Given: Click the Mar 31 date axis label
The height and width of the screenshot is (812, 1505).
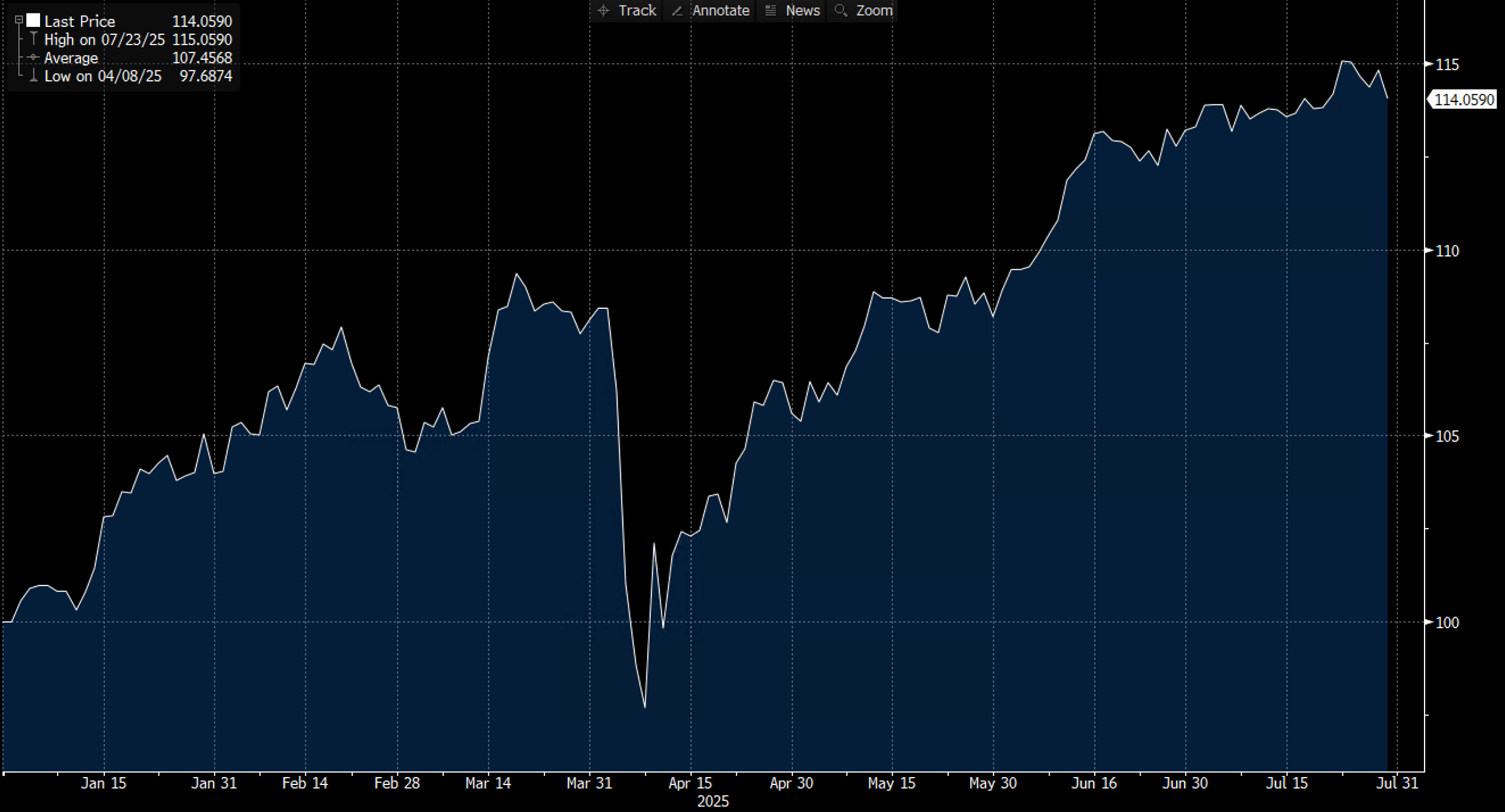Looking at the screenshot, I should [589, 783].
